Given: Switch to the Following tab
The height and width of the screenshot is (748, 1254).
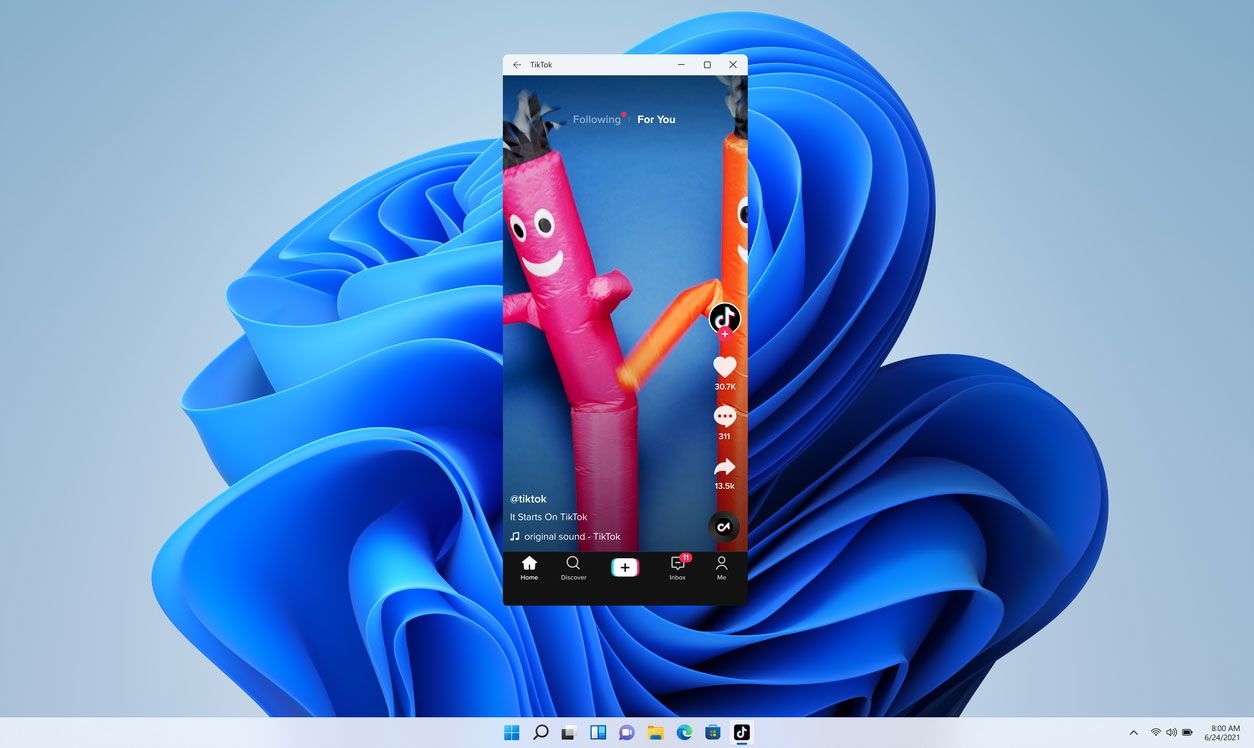Looking at the screenshot, I should (x=597, y=119).
